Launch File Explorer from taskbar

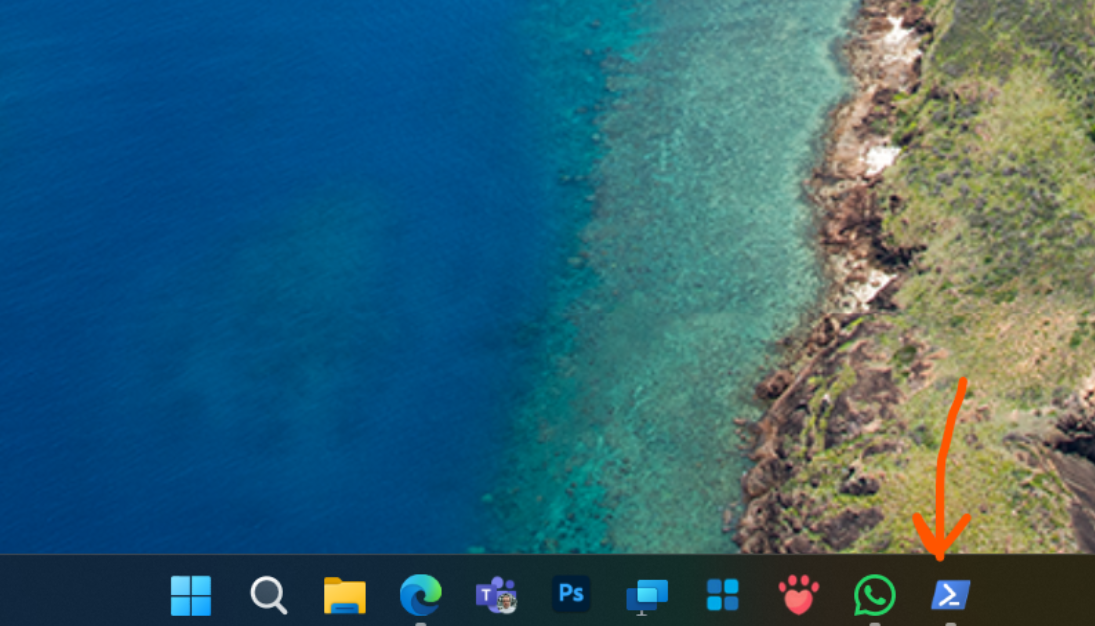[x=344, y=596]
